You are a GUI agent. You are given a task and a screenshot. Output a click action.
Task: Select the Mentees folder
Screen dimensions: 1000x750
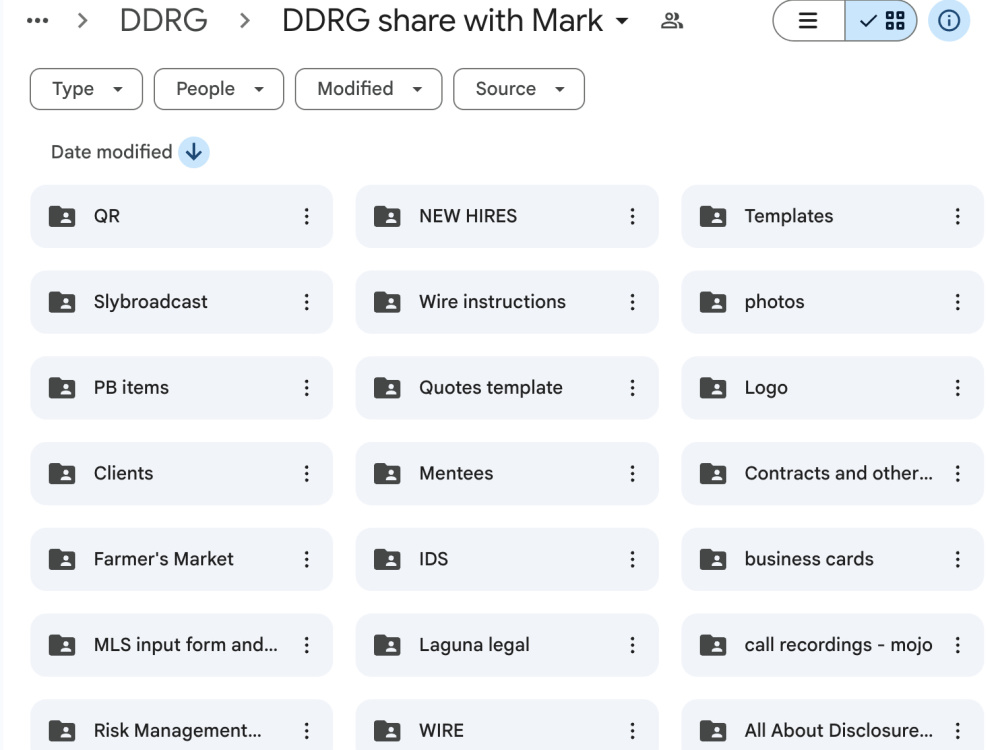click(x=507, y=473)
